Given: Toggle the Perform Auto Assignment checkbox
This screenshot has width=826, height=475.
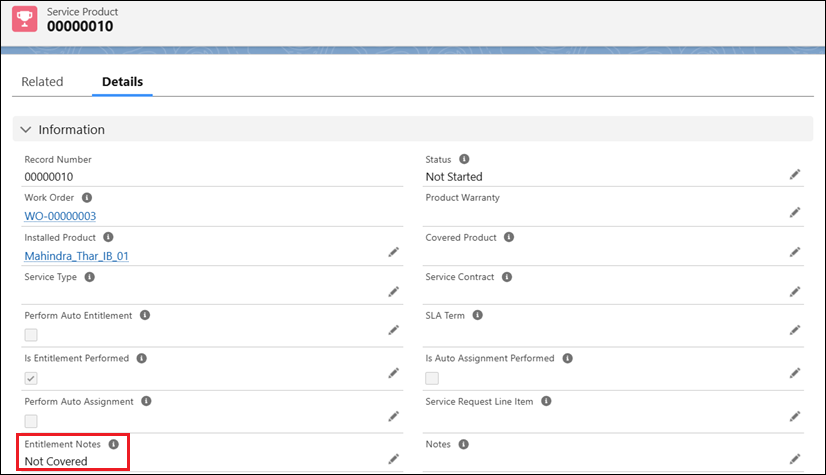Looking at the screenshot, I should [31, 421].
